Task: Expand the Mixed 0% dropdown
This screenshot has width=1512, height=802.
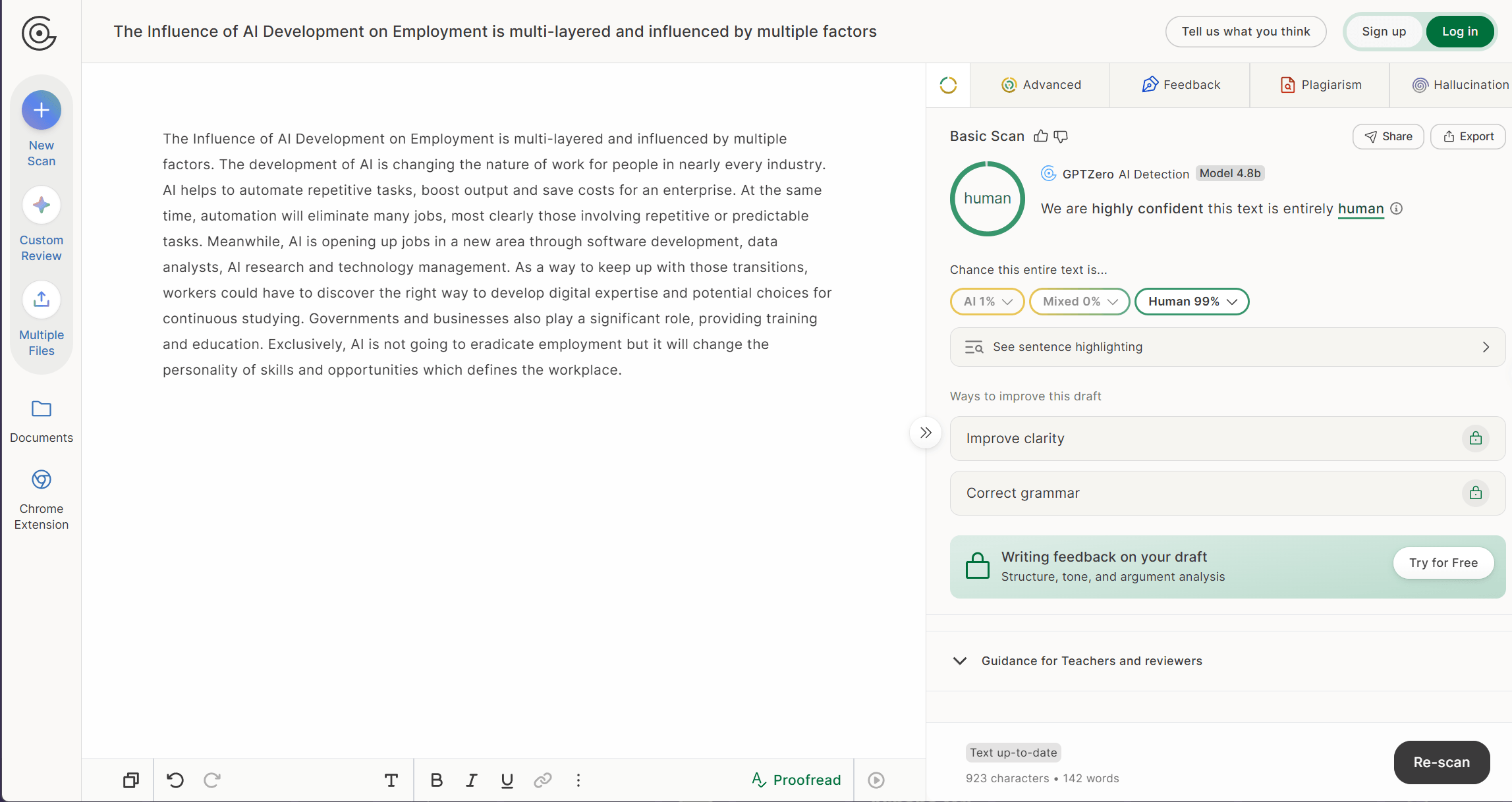Action: 1080,302
